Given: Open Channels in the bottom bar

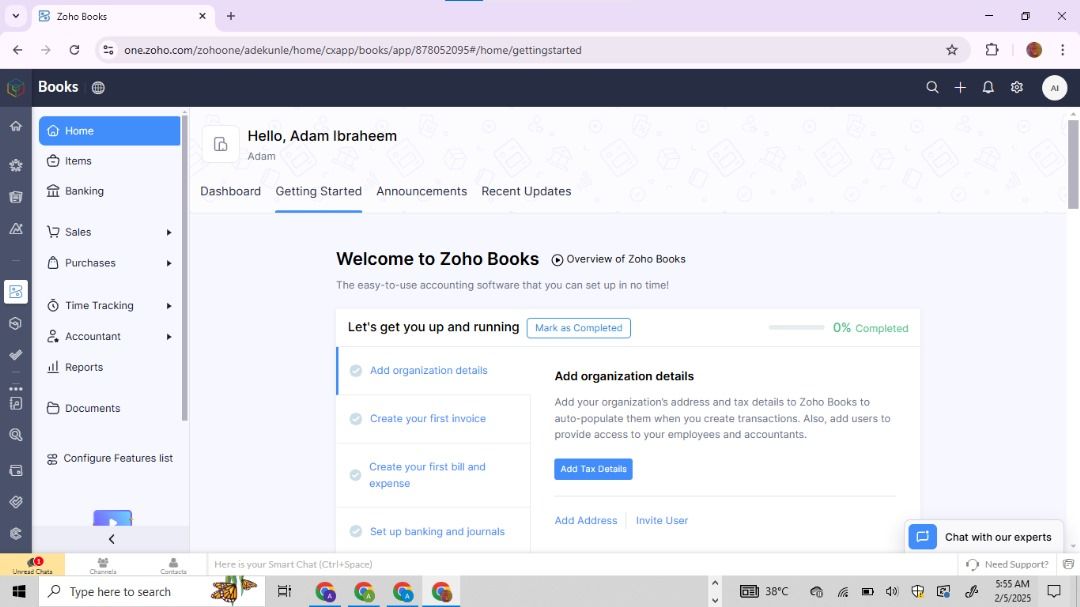Looking at the screenshot, I should click(103, 565).
